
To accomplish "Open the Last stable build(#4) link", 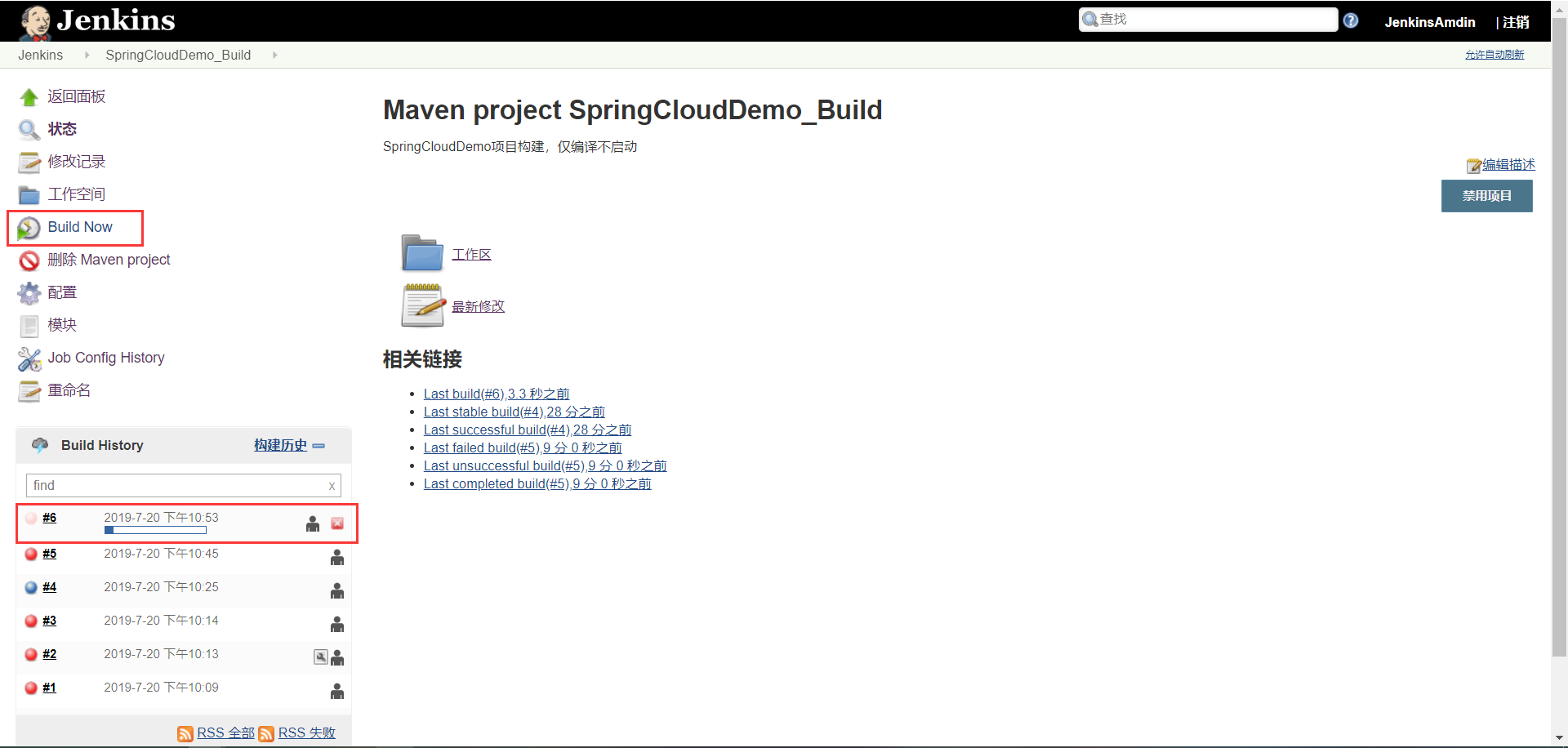I will click(514, 412).
